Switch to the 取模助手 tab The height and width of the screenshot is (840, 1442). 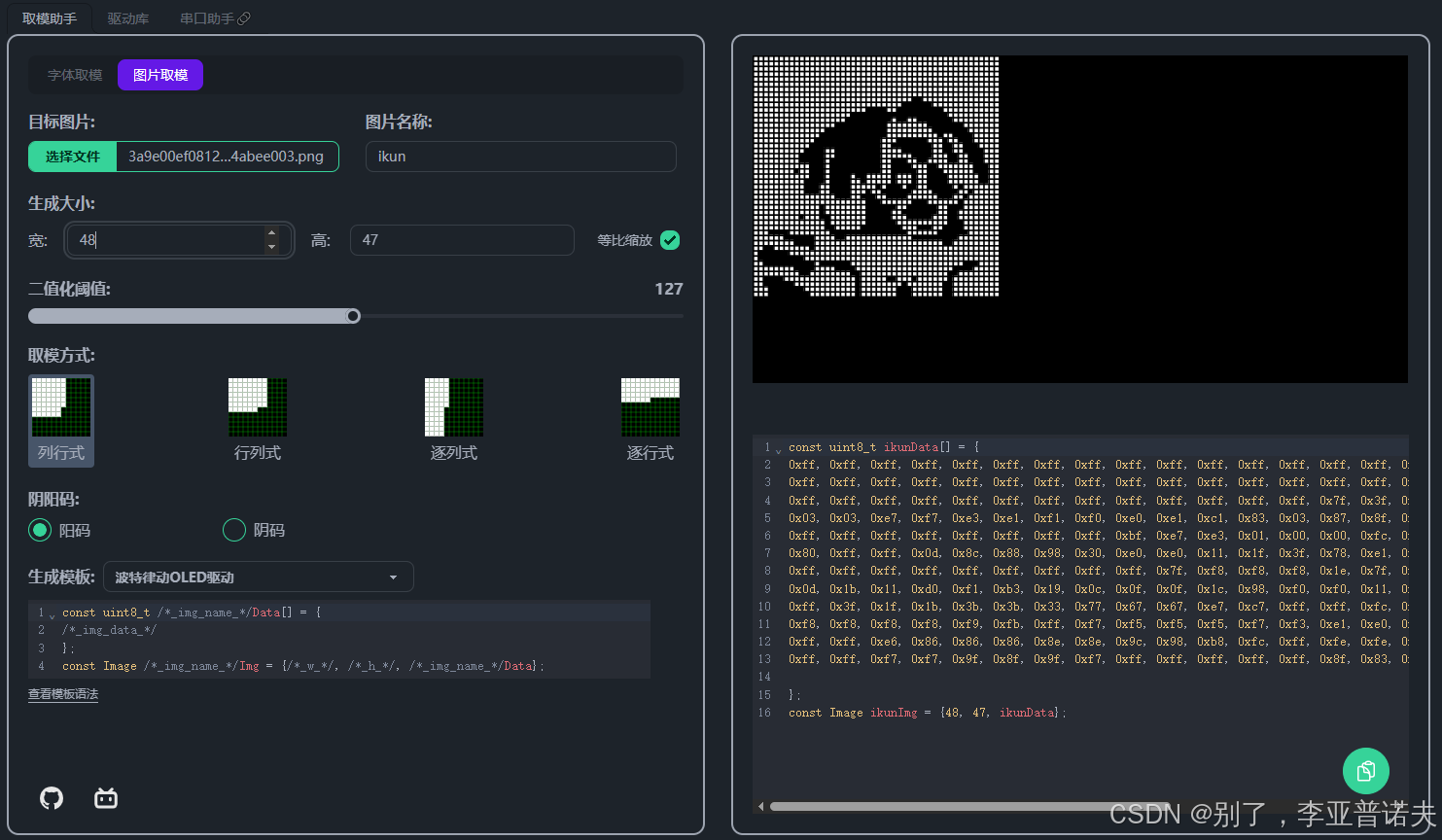(50, 18)
